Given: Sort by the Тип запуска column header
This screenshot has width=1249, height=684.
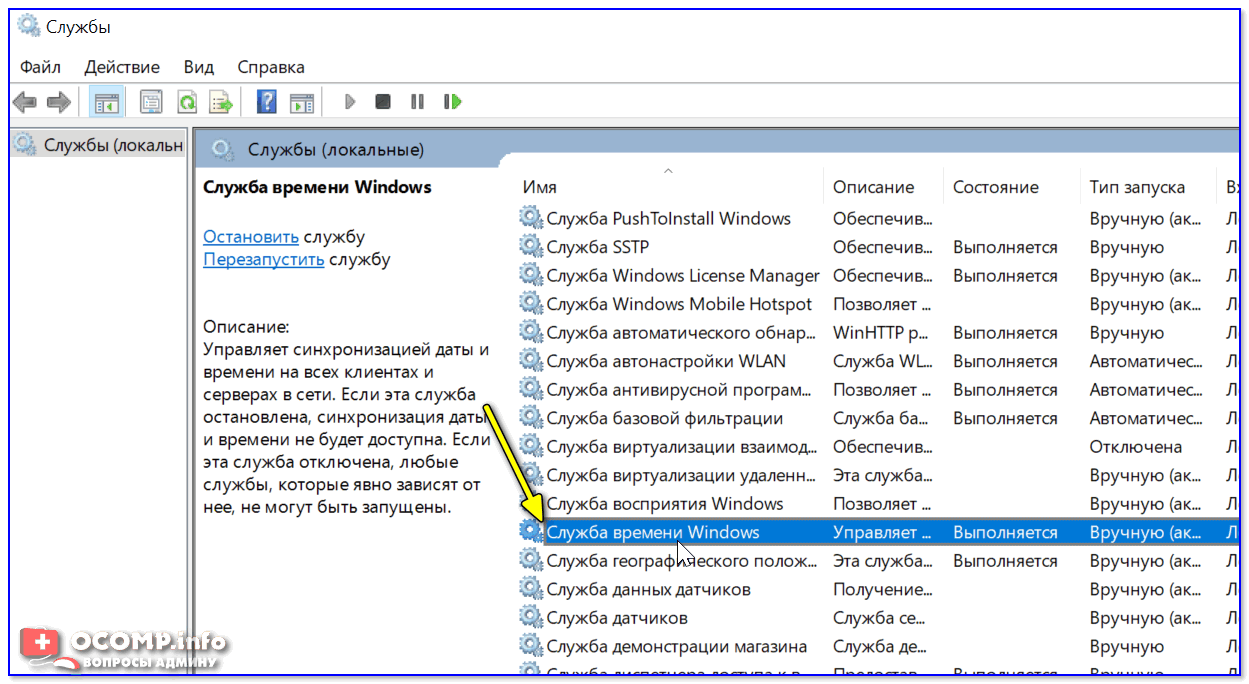Looking at the screenshot, I should (1137, 187).
